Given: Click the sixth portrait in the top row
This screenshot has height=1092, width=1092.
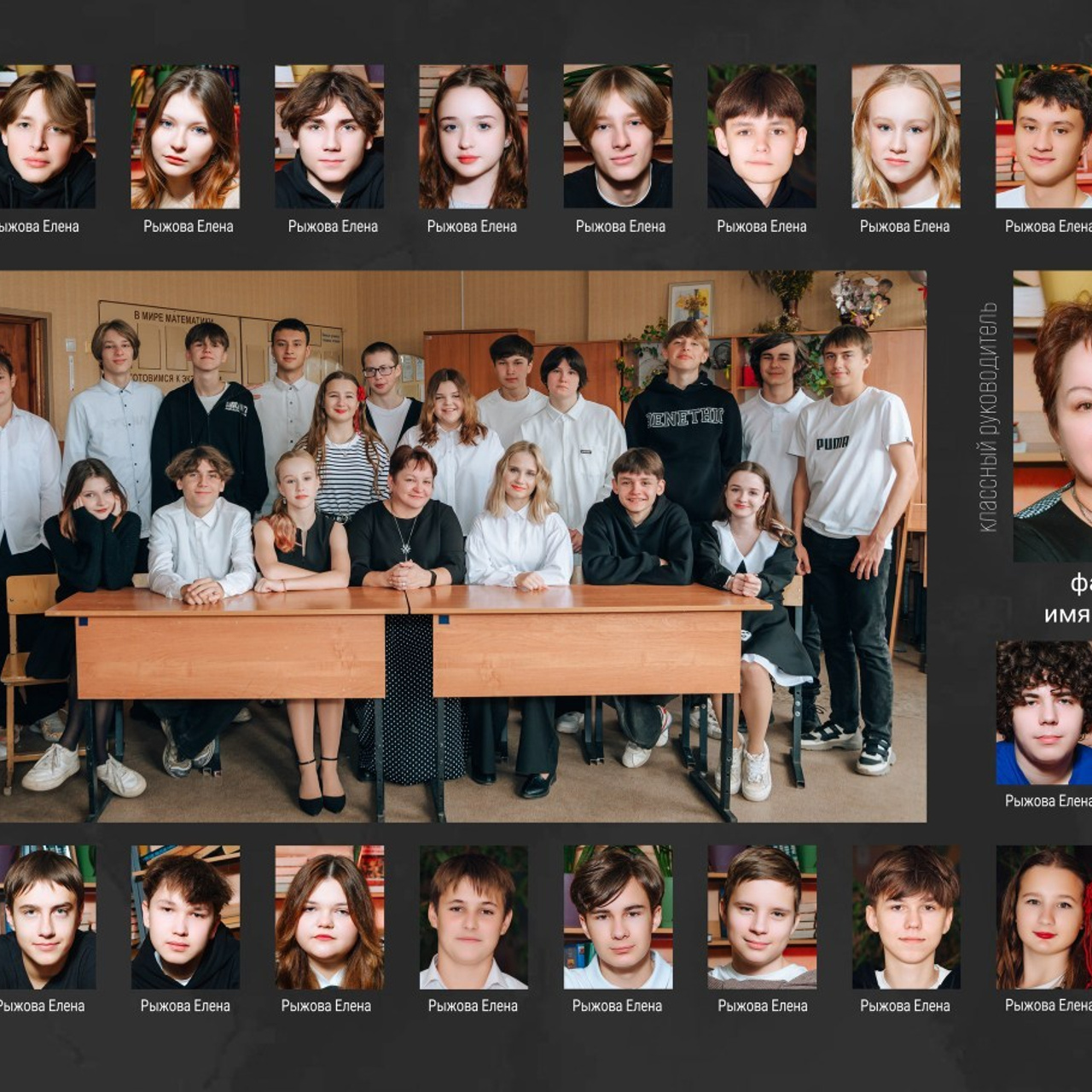Looking at the screenshot, I should coord(762,136).
